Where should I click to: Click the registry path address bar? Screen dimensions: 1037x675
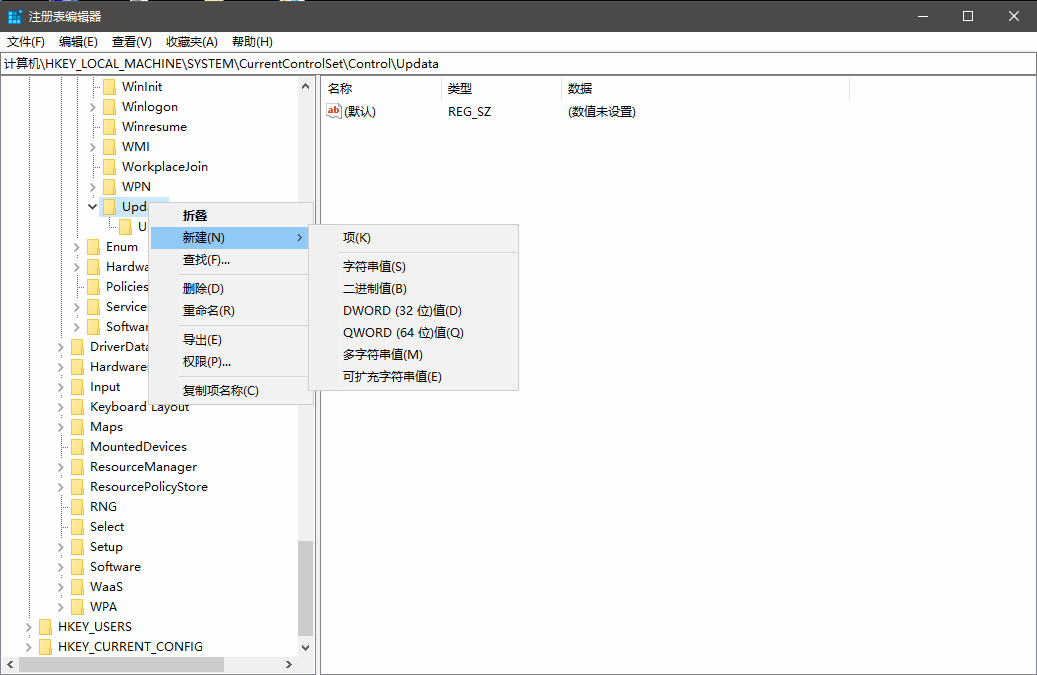pyautogui.click(x=518, y=63)
